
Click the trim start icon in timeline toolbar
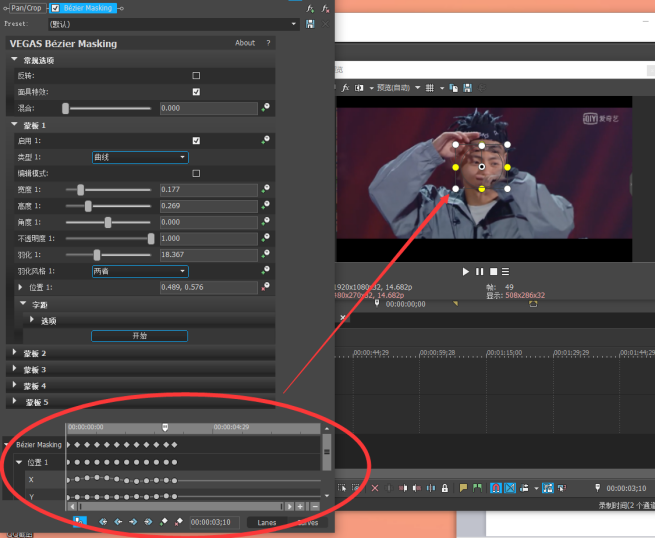coord(403,488)
